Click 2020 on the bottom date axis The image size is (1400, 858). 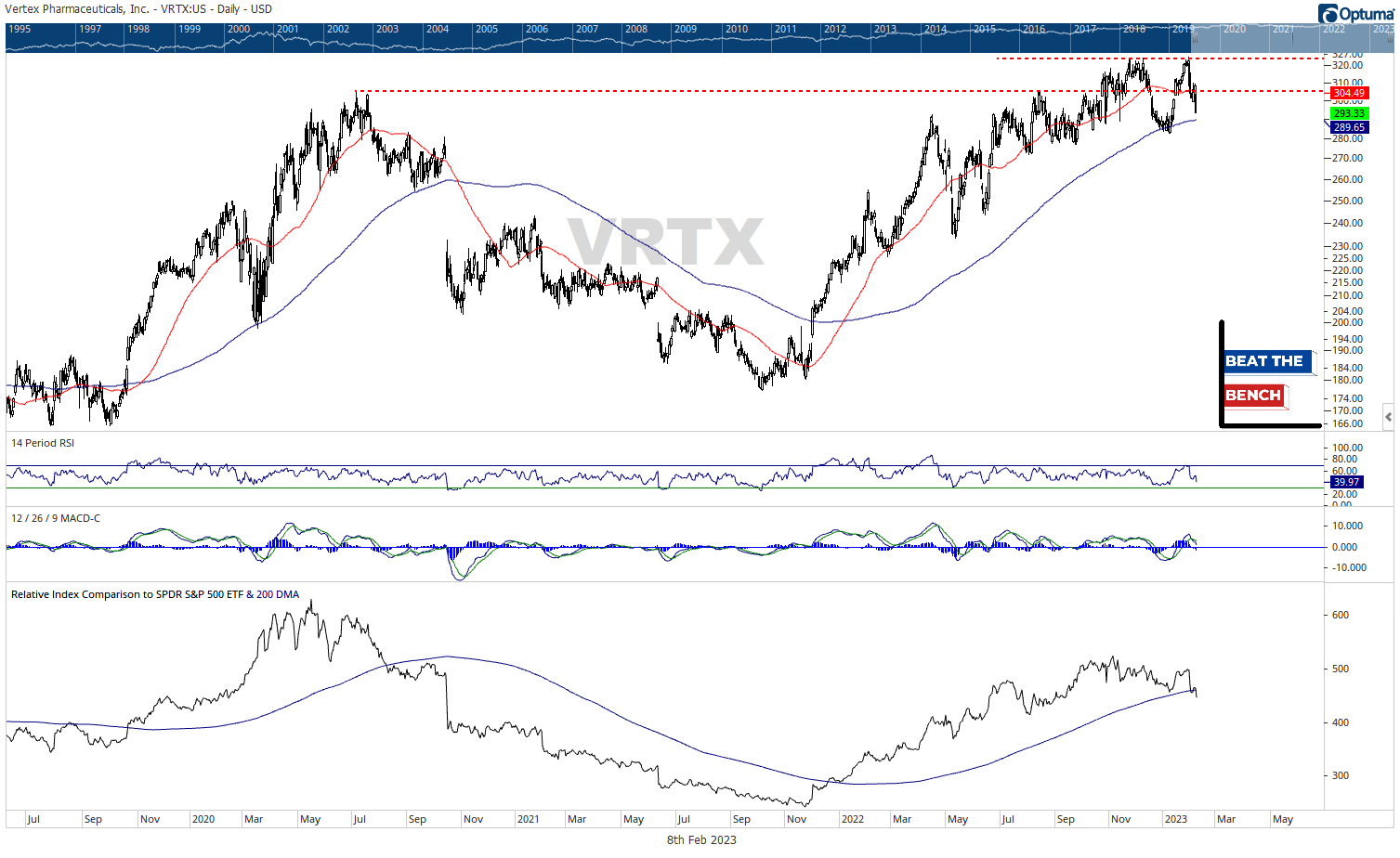pyautogui.click(x=203, y=819)
